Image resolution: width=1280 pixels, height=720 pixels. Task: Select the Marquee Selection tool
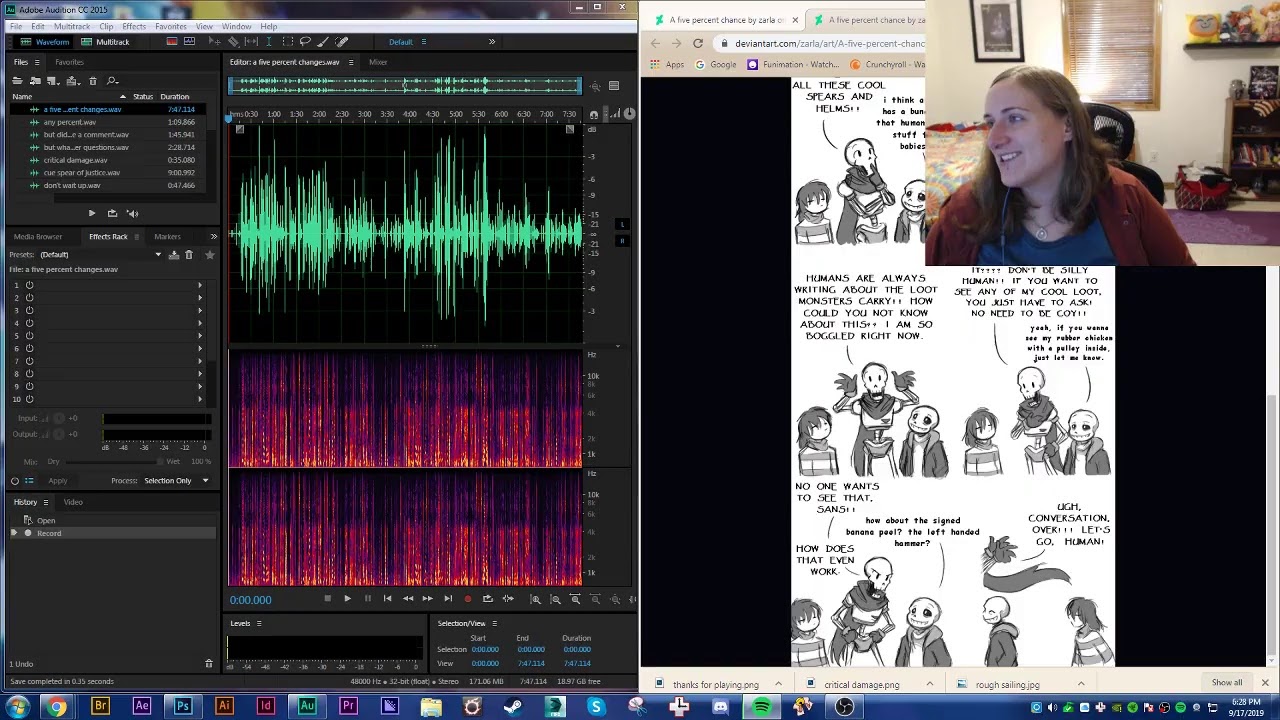(287, 42)
